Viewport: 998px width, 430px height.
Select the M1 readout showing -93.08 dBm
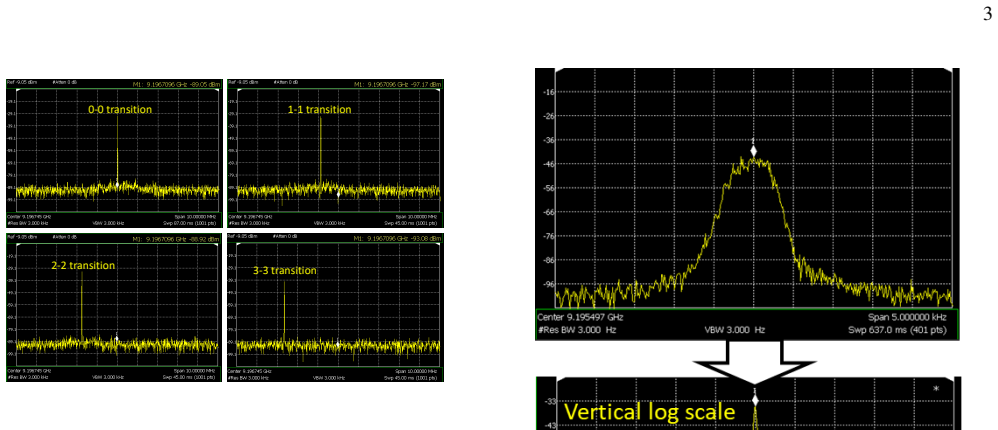[x=397, y=239]
